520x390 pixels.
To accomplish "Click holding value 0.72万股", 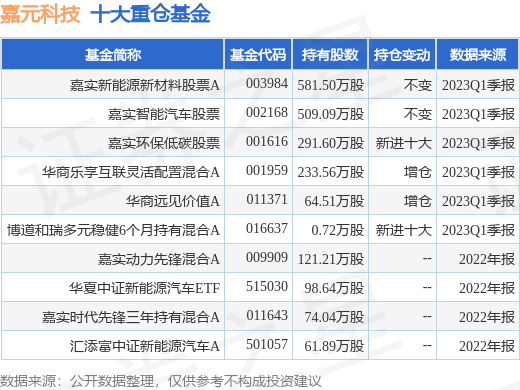I will (337, 230).
